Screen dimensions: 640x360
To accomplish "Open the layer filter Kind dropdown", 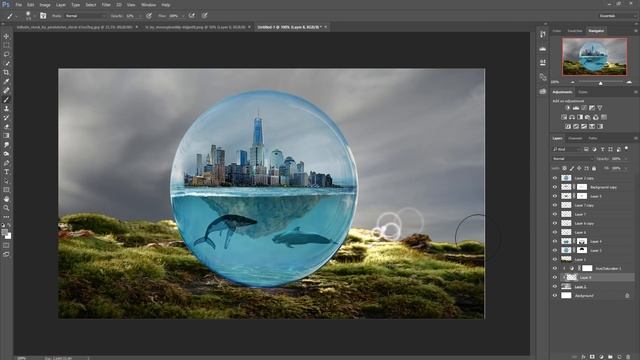I will click(567, 149).
